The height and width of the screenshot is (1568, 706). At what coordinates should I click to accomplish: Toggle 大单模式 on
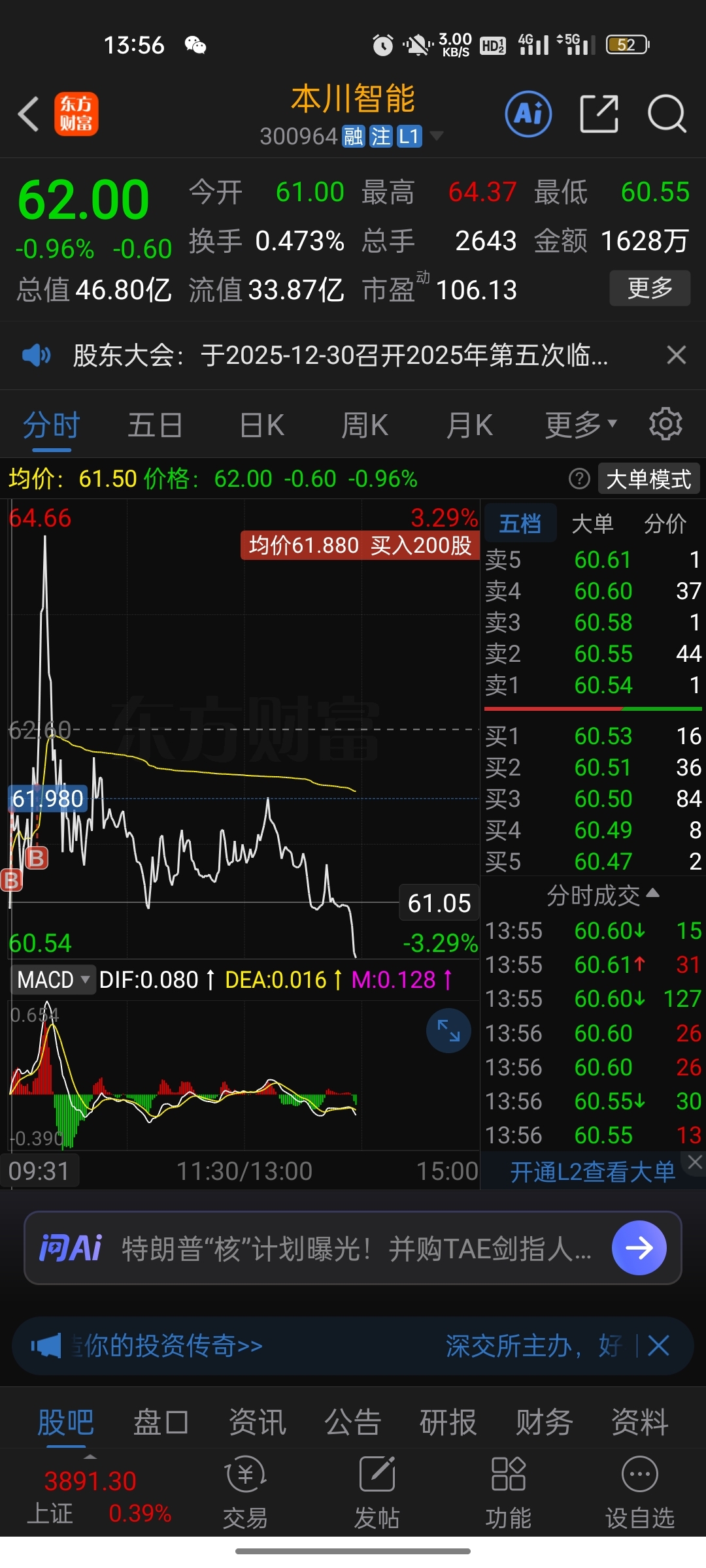pos(648,479)
